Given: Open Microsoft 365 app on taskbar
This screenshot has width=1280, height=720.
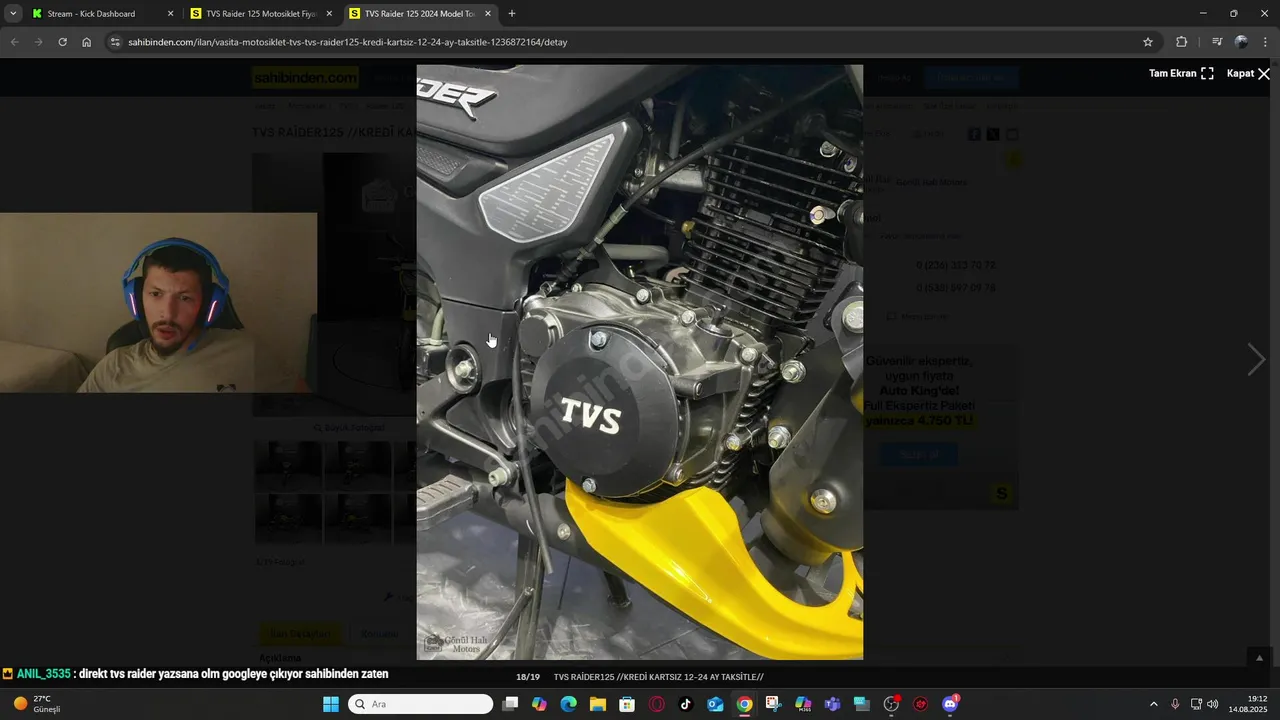Looking at the screenshot, I should (803, 704).
